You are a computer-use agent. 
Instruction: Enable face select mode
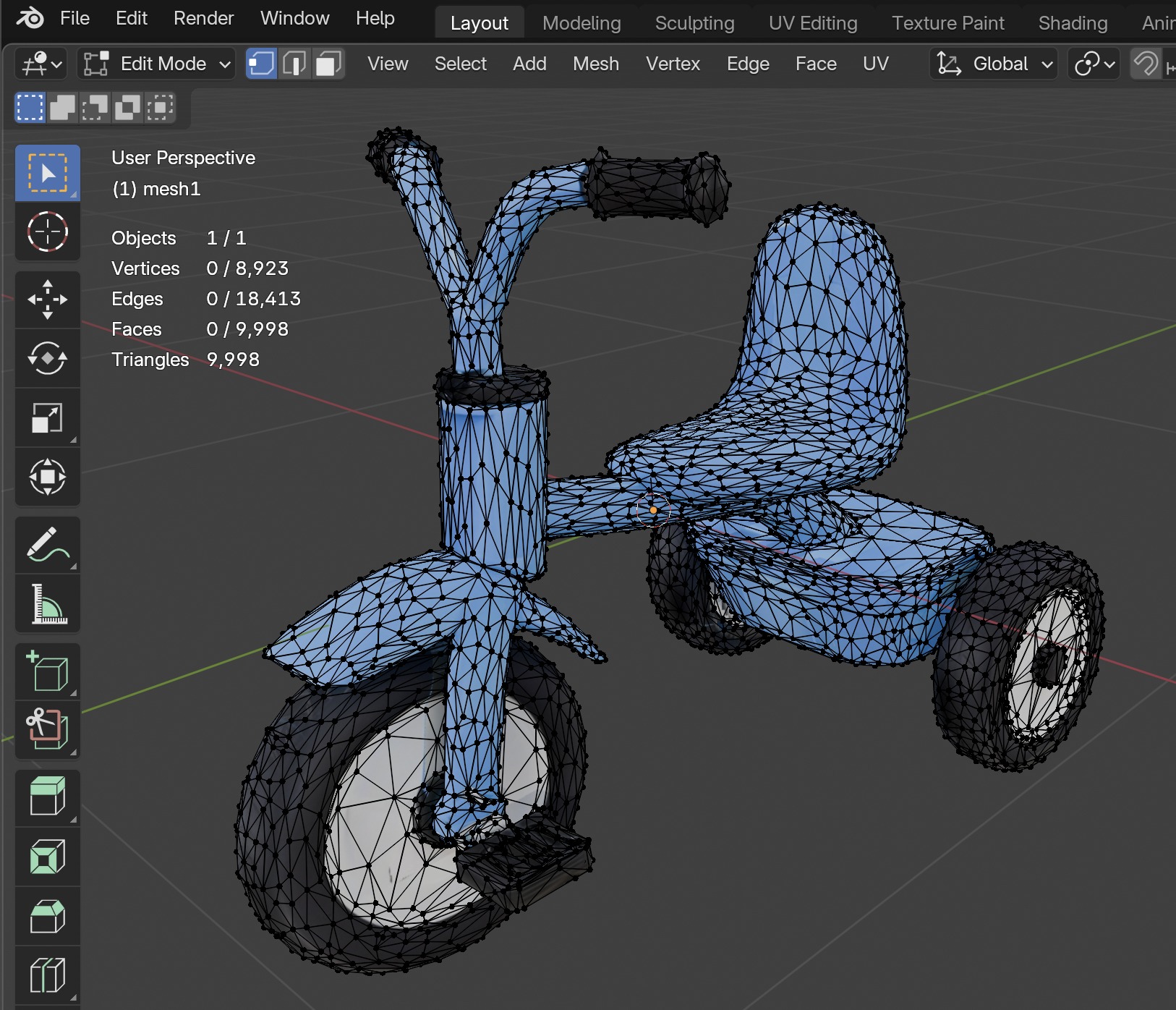(x=328, y=64)
